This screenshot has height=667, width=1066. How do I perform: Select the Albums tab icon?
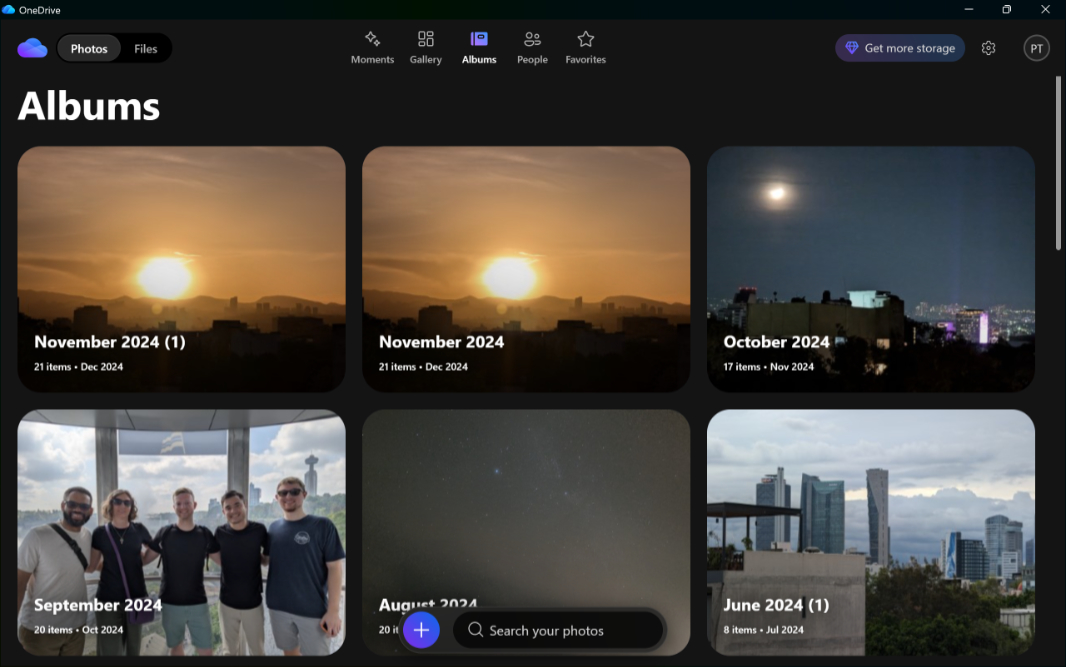(x=479, y=40)
